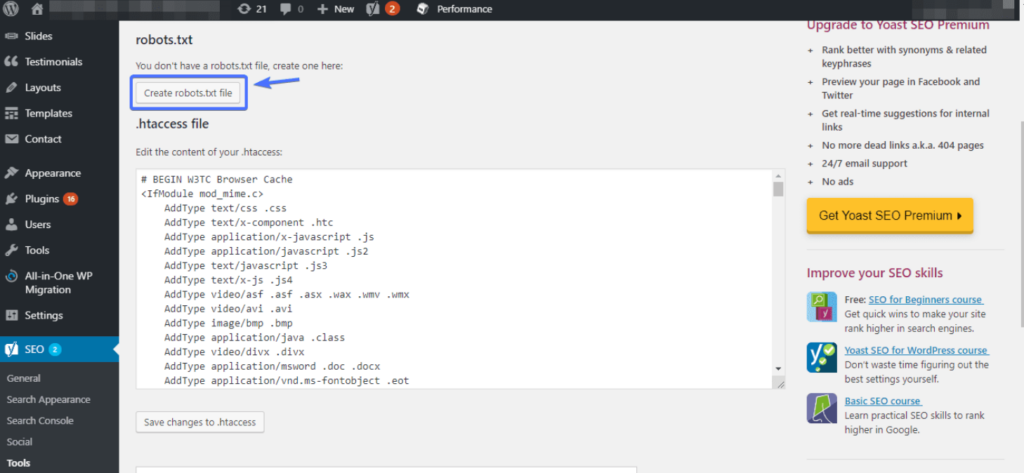
Task: Click the .htaccess editor scroll up arrow
Action: point(778,176)
